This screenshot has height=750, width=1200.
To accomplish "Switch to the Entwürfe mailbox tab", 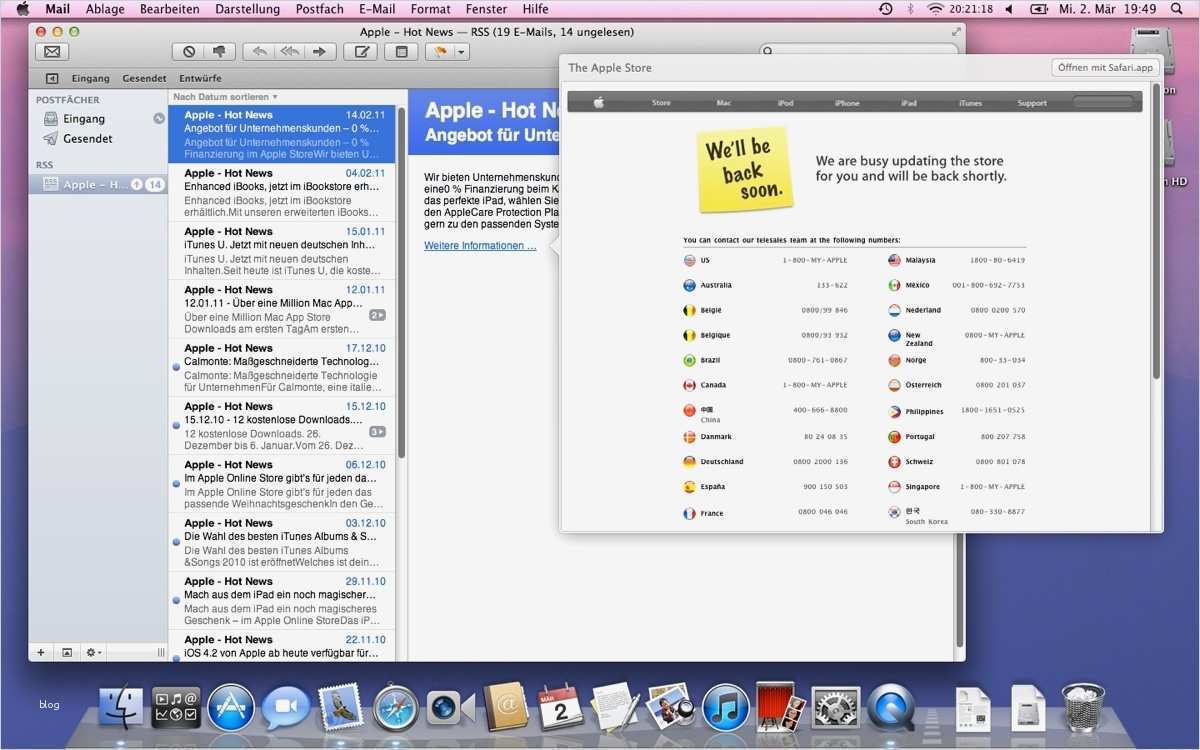I will 200,77.
